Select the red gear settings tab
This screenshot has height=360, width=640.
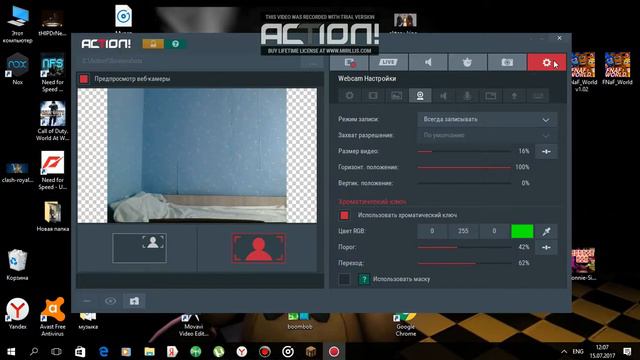click(547, 62)
